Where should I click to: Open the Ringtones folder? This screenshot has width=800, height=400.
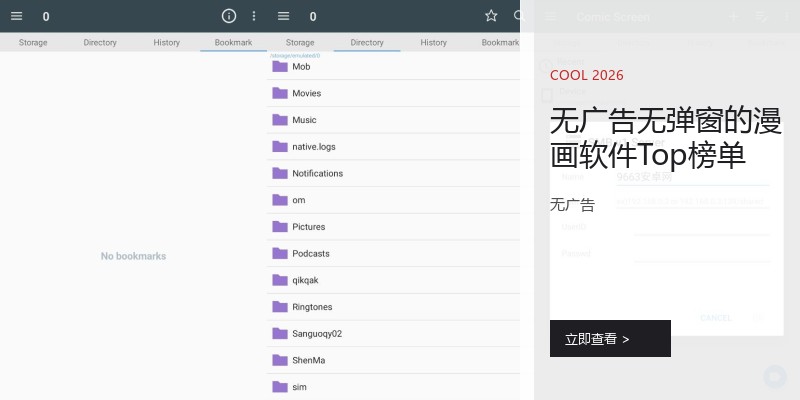pos(393,307)
